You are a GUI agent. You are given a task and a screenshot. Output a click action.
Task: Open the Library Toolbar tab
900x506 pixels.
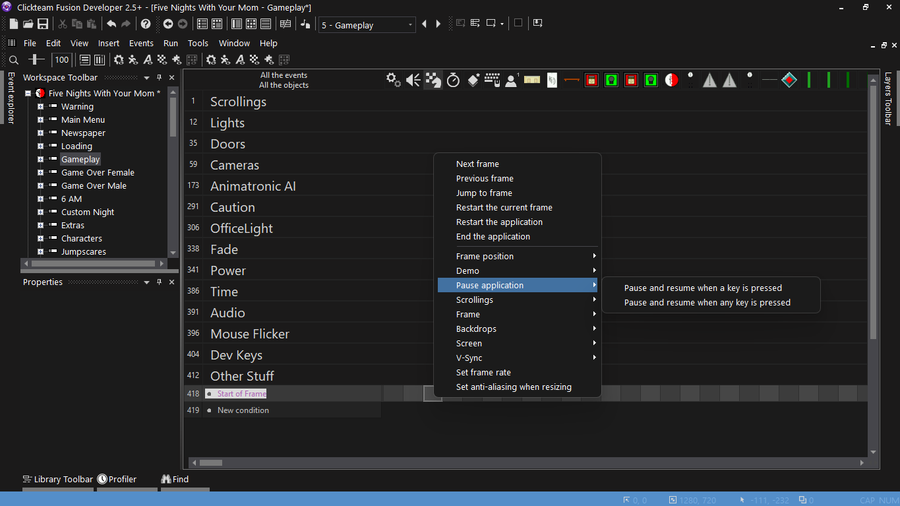click(57, 480)
